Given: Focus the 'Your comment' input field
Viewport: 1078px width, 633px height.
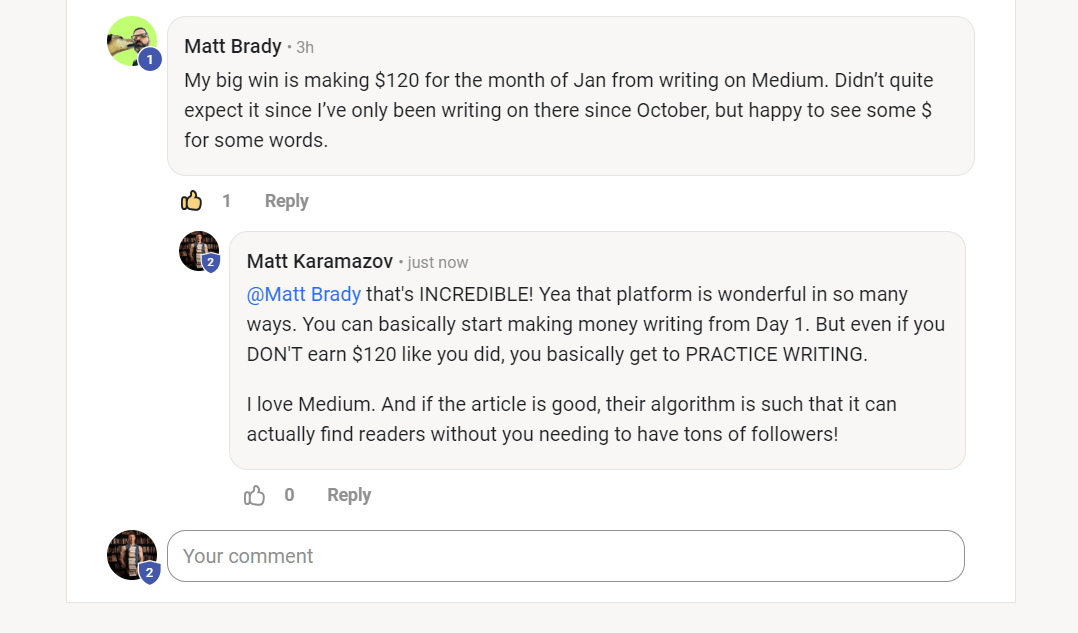Looking at the screenshot, I should [565, 556].
